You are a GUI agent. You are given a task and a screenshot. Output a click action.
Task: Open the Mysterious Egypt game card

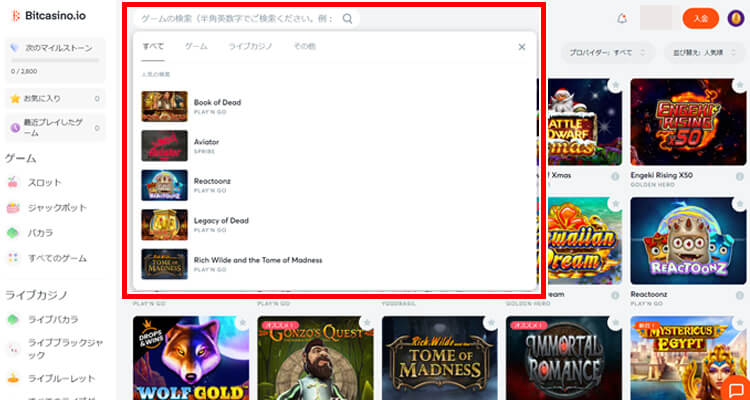(688, 358)
